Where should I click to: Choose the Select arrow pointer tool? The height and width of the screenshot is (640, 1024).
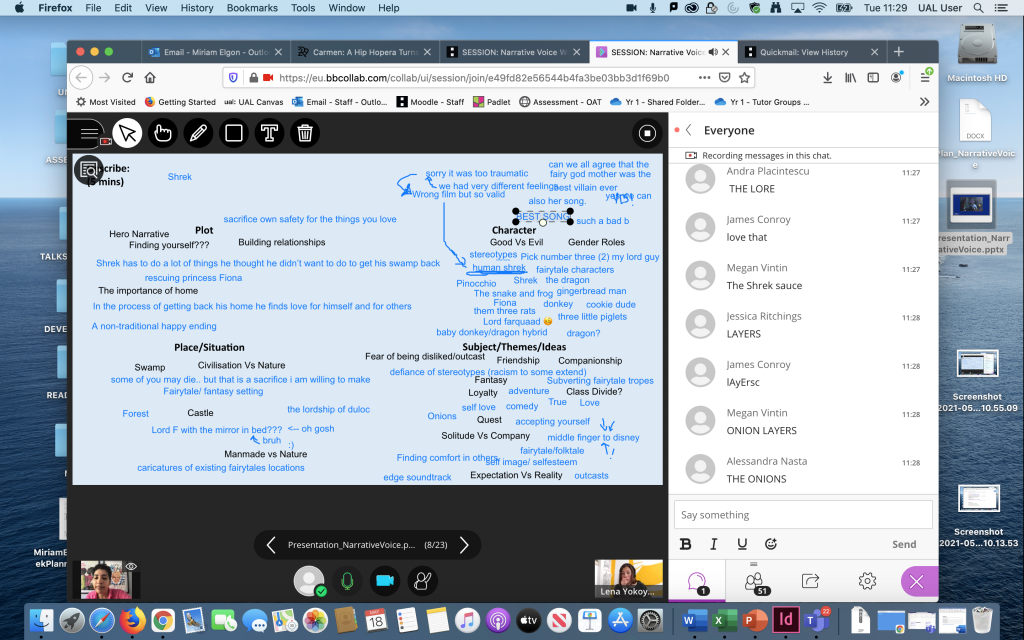click(127, 133)
